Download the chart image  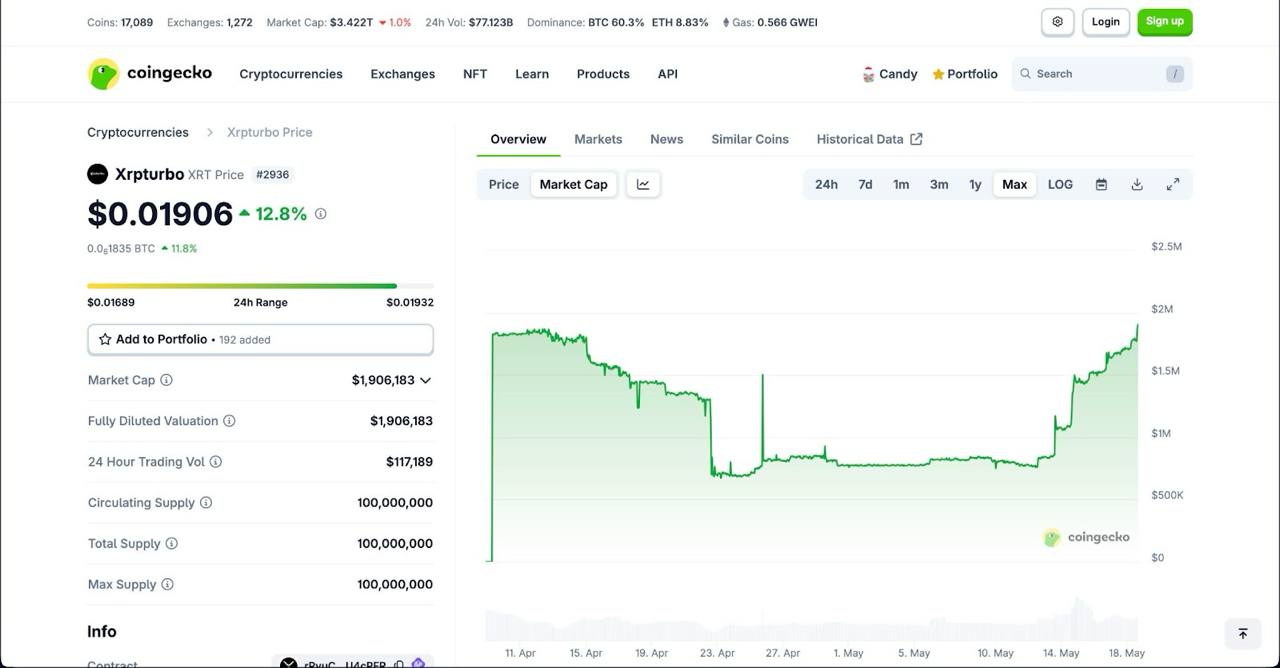(x=1136, y=184)
